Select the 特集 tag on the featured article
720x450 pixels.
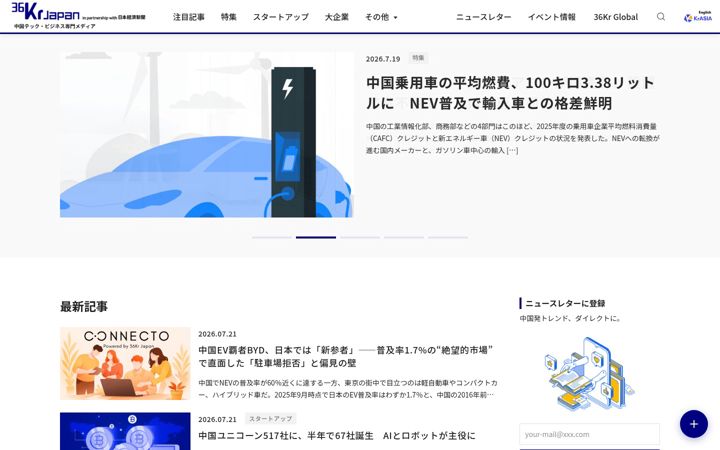point(418,58)
